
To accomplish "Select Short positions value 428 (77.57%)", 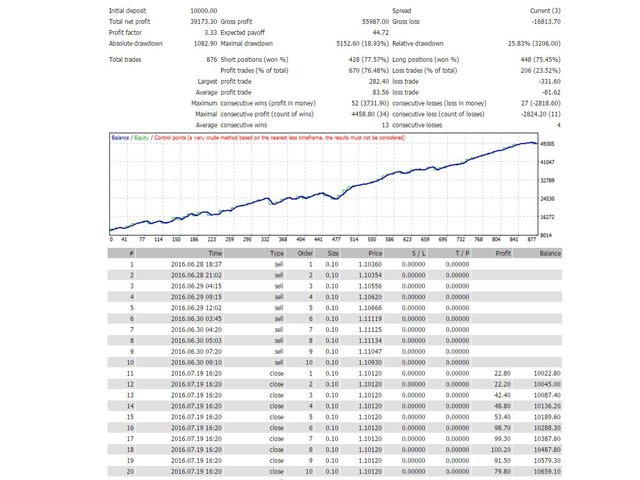I will pyautogui.click(x=369, y=60).
